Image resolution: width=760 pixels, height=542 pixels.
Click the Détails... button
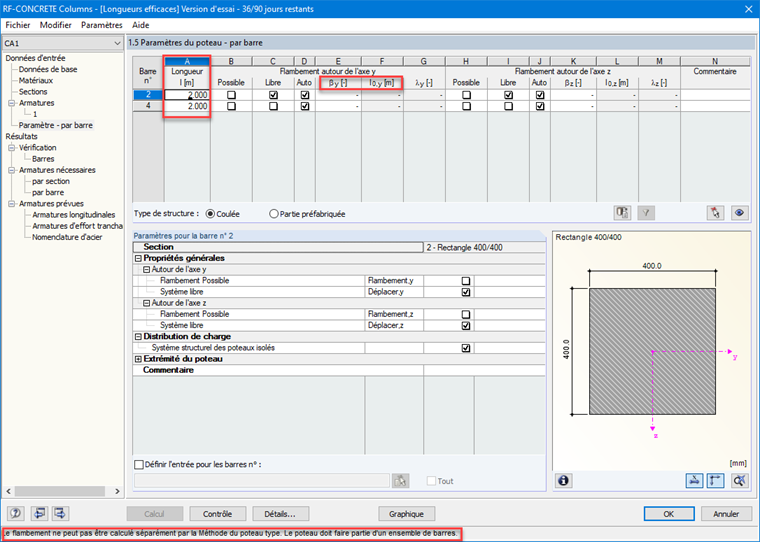click(281, 513)
